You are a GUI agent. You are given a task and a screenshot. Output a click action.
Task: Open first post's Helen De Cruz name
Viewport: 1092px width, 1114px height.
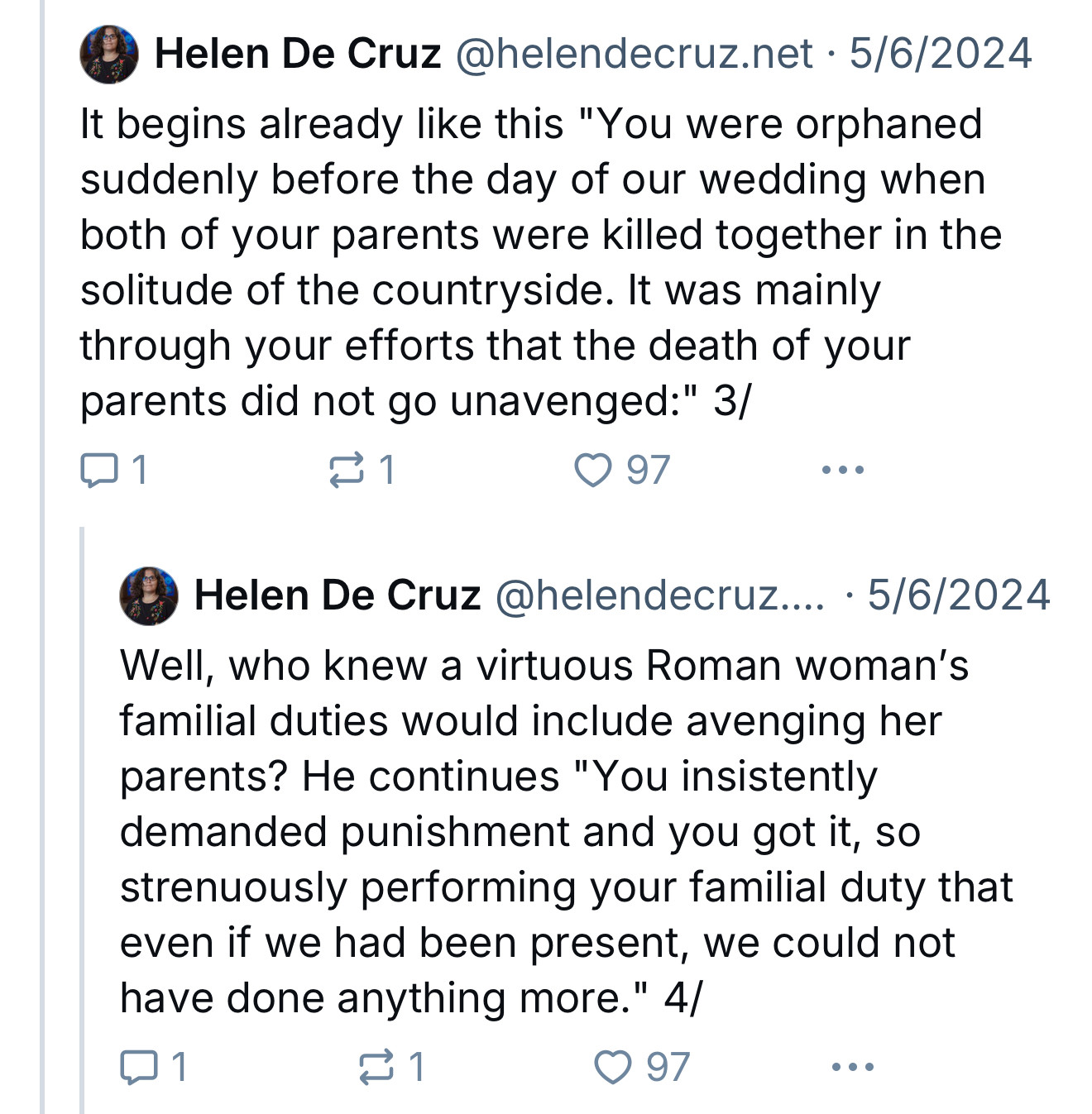(298, 54)
